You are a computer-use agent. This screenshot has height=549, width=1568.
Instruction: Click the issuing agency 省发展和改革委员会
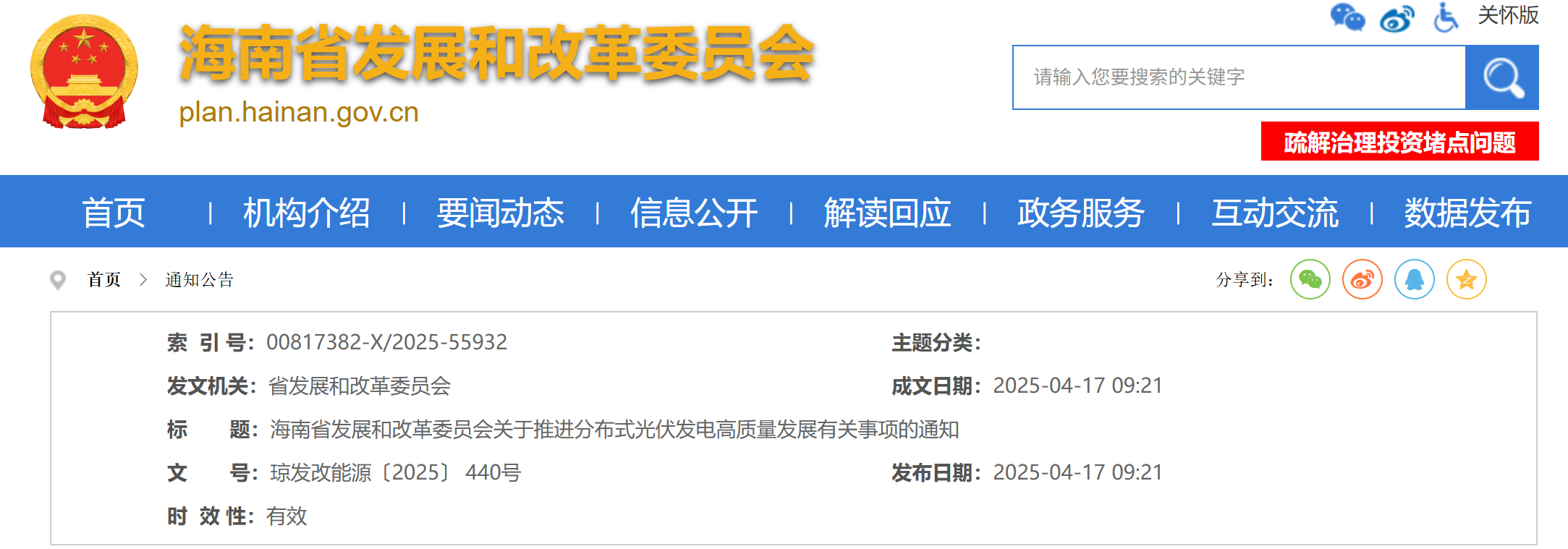[360, 386]
